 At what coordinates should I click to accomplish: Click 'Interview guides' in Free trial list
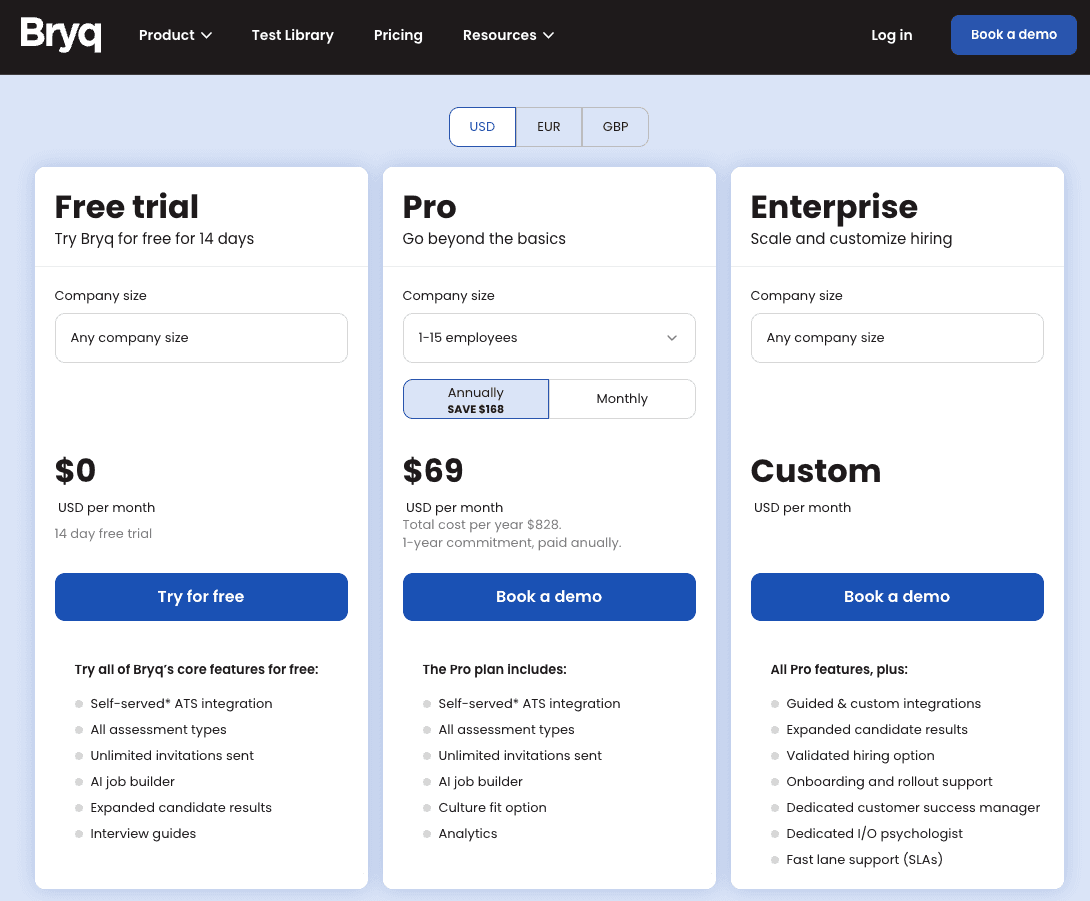pyautogui.click(x=143, y=834)
